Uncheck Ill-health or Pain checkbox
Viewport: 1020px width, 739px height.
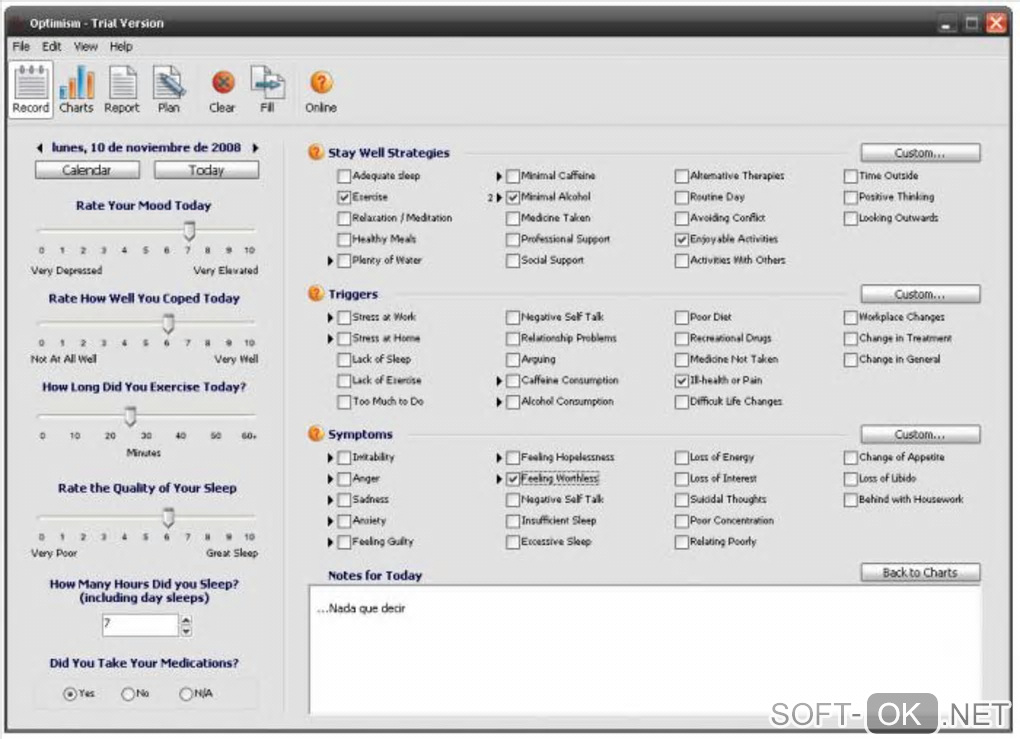coord(681,381)
